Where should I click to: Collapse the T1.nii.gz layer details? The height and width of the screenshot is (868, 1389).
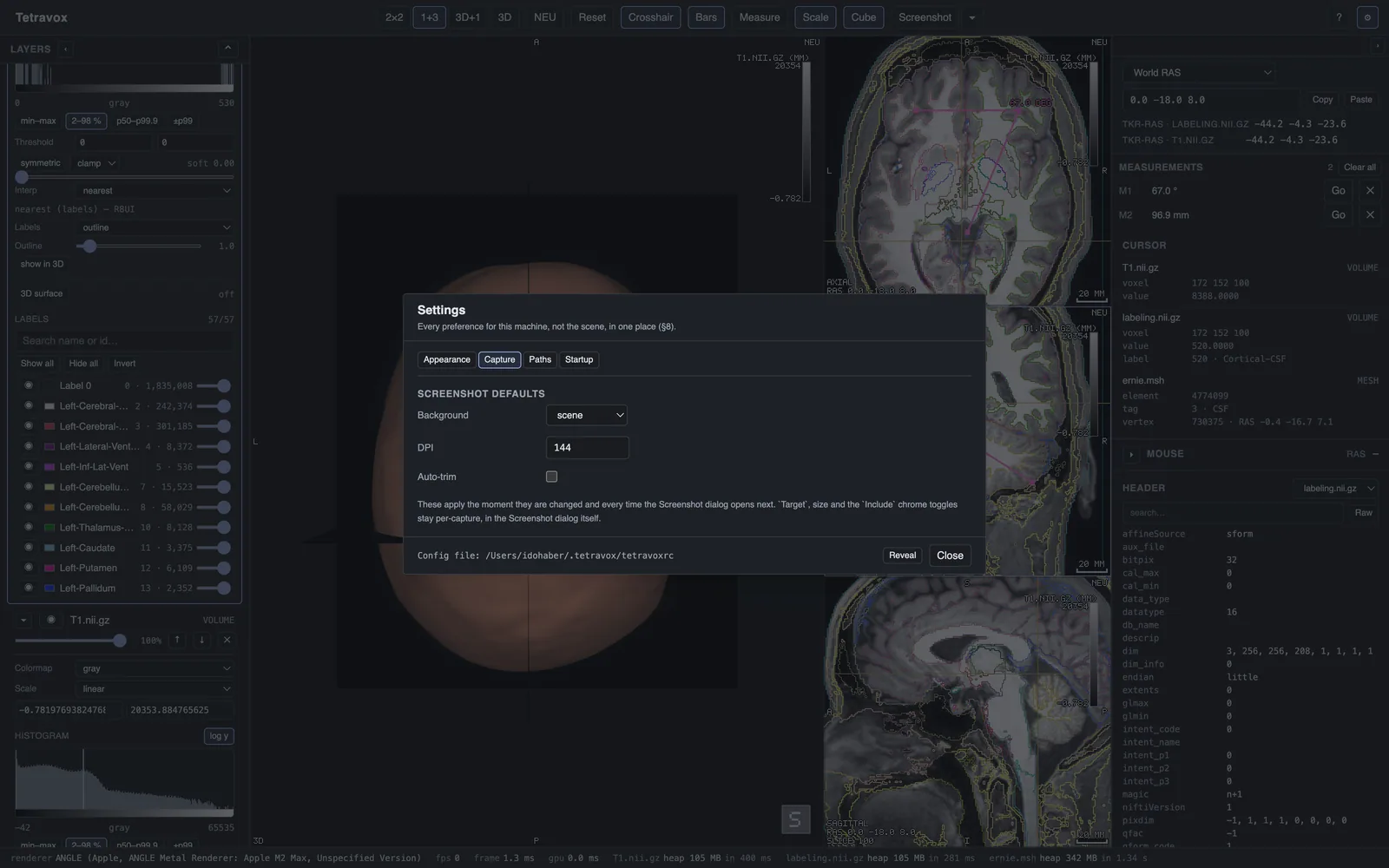click(x=23, y=620)
